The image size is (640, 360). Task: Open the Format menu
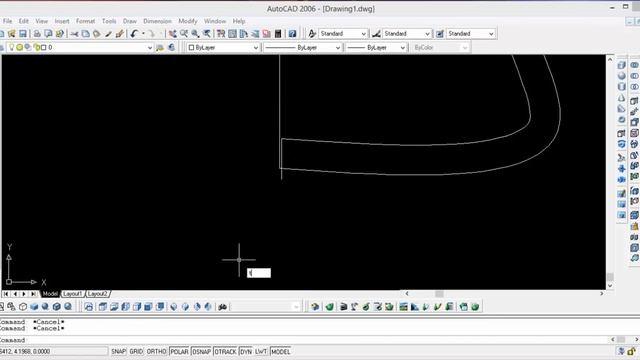85,21
